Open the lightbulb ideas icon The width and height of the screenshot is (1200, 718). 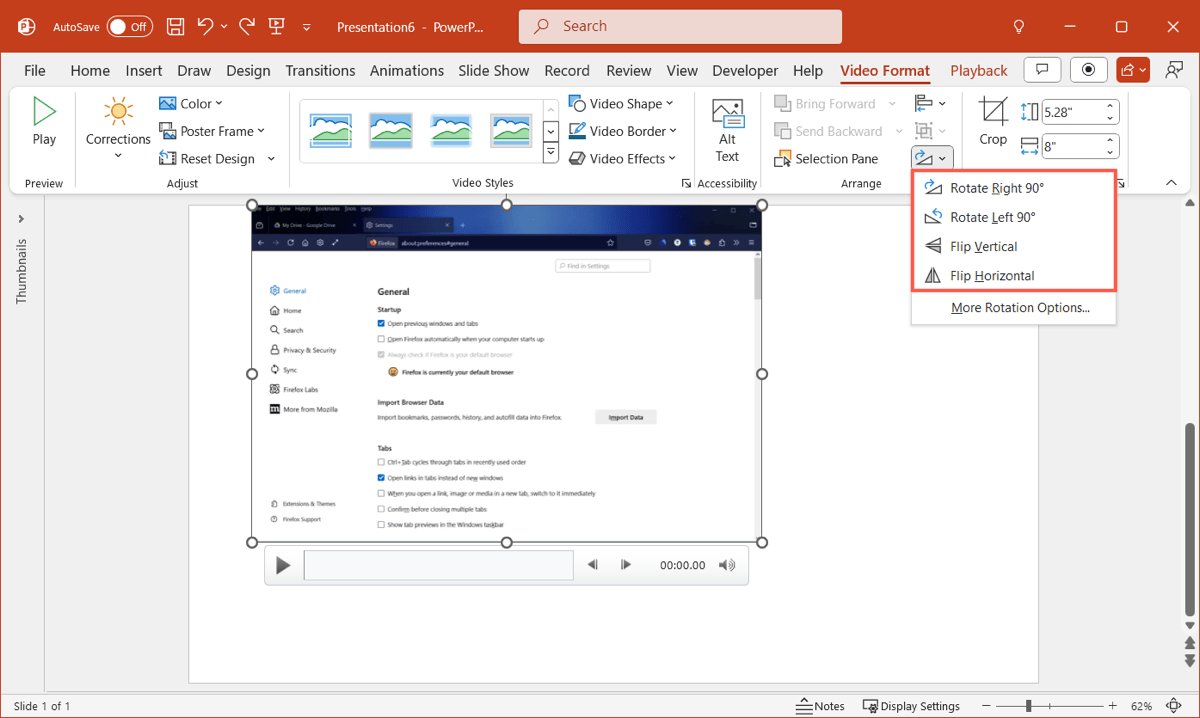(x=1019, y=27)
